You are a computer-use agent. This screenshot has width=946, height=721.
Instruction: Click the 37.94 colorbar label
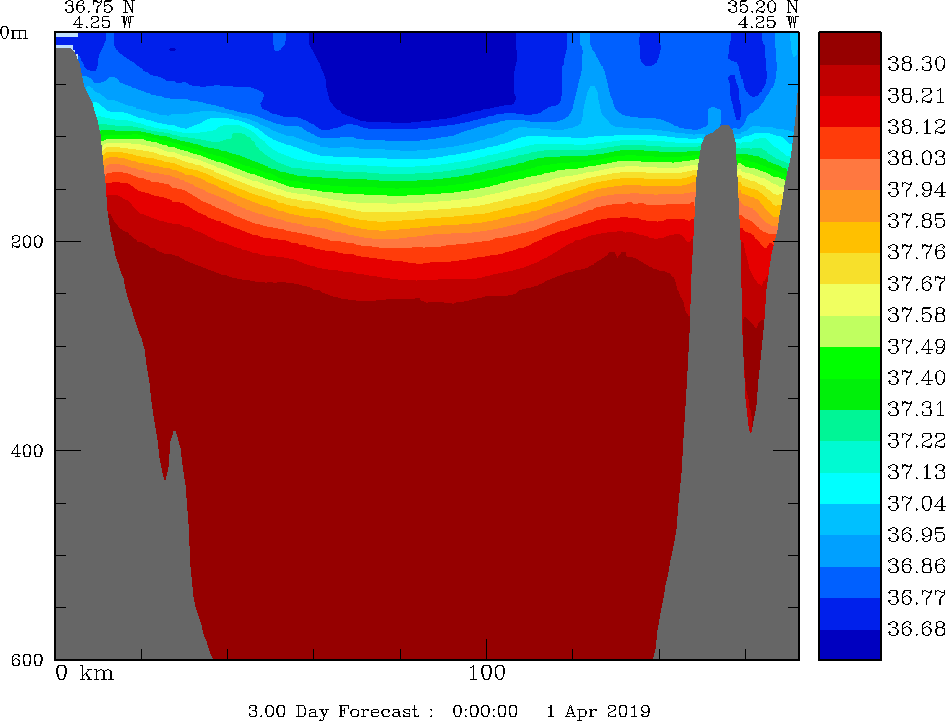[x=916, y=189]
